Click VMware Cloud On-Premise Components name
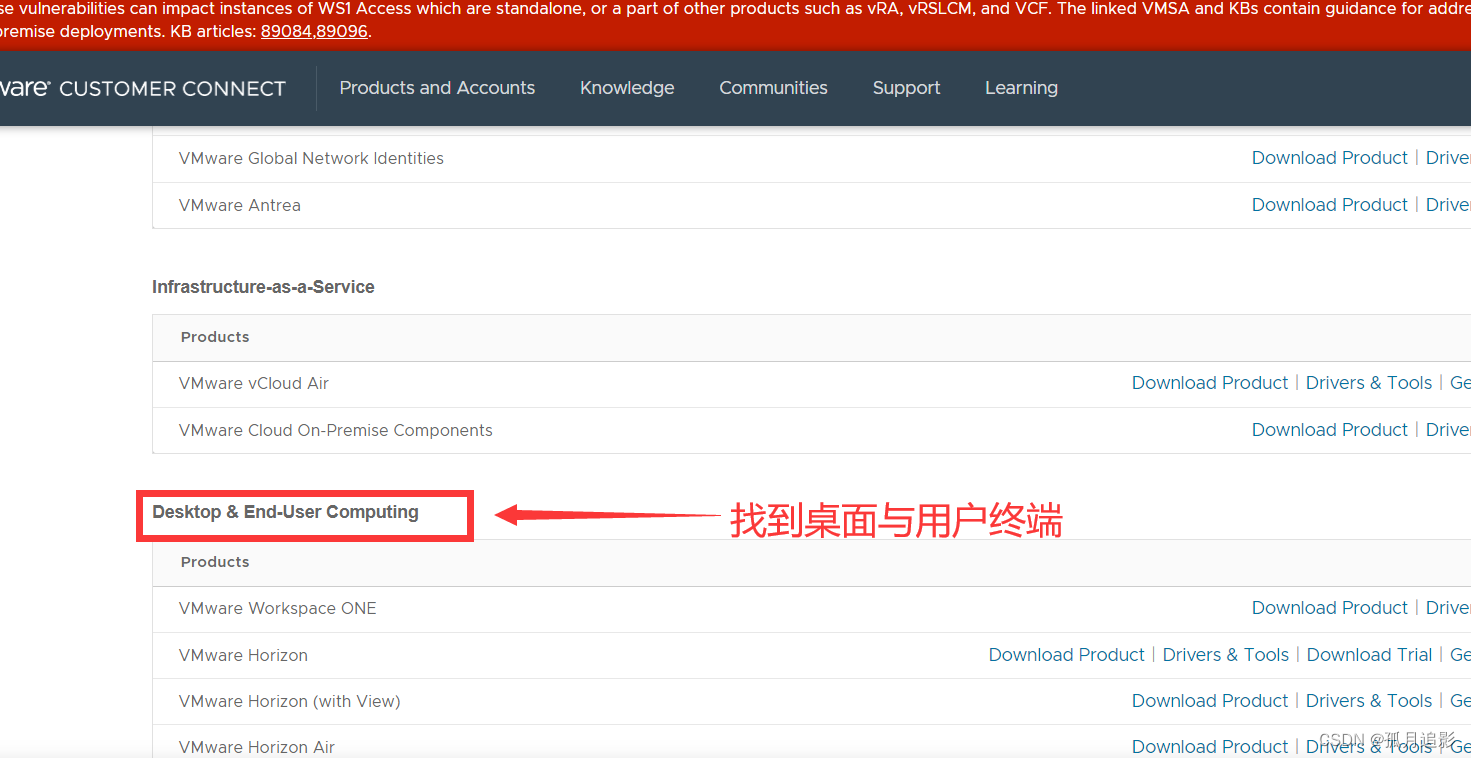The width and height of the screenshot is (1471, 758). tap(336, 431)
